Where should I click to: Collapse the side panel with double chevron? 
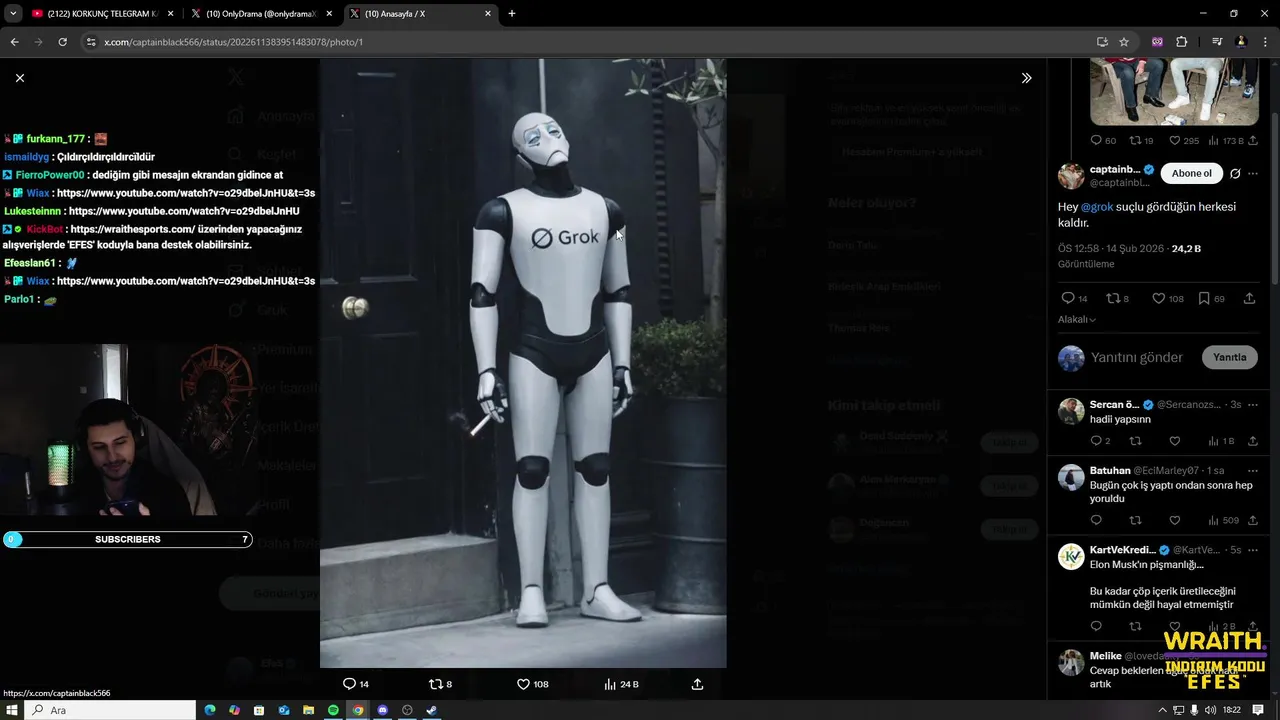[x=1026, y=78]
